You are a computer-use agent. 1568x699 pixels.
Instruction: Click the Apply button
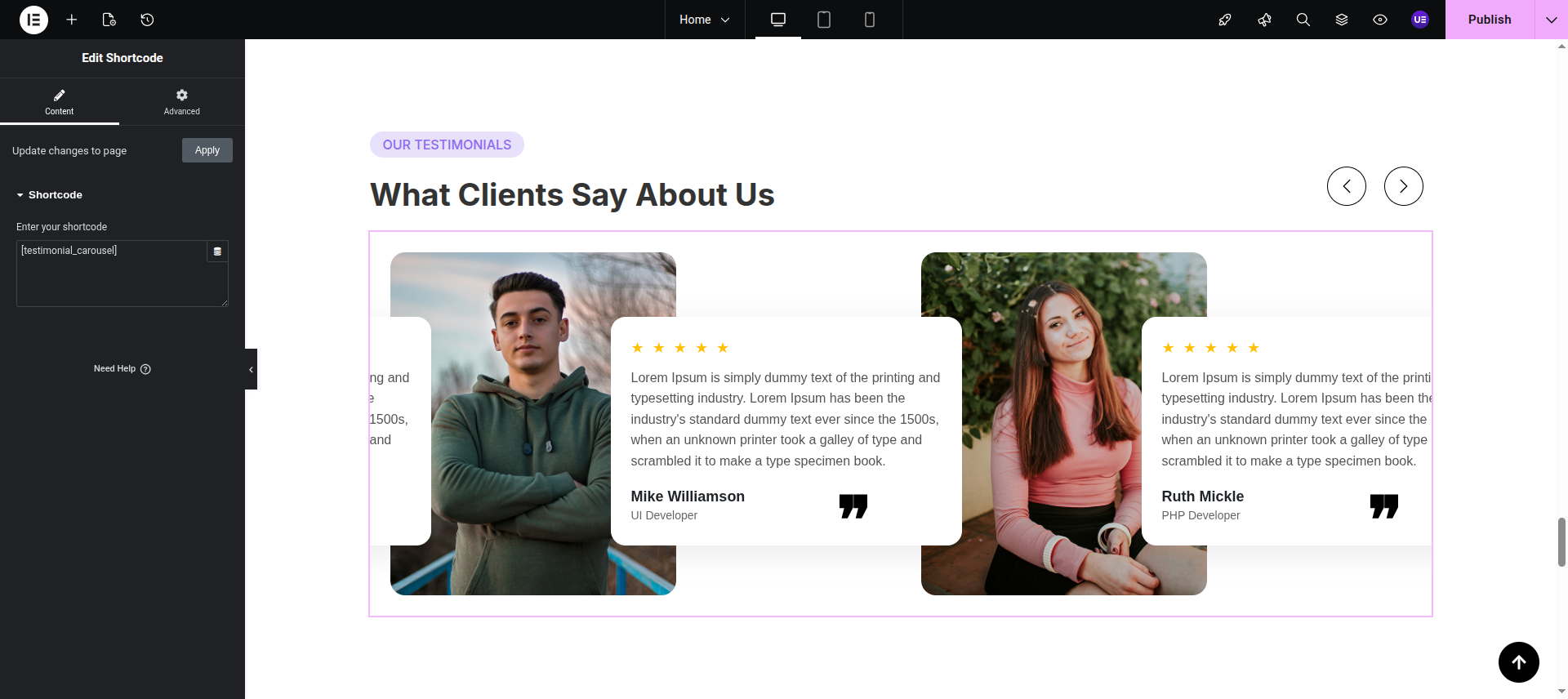pos(207,150)
